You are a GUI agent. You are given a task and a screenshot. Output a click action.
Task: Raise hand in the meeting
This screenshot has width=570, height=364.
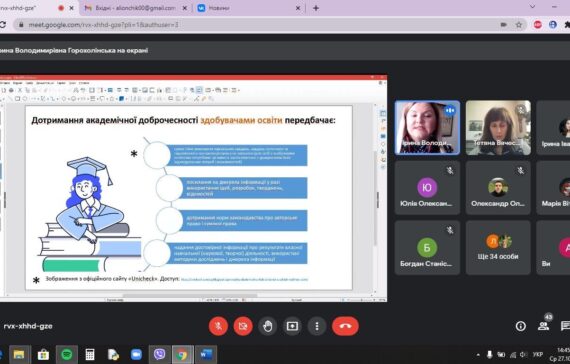pos(268,326)
